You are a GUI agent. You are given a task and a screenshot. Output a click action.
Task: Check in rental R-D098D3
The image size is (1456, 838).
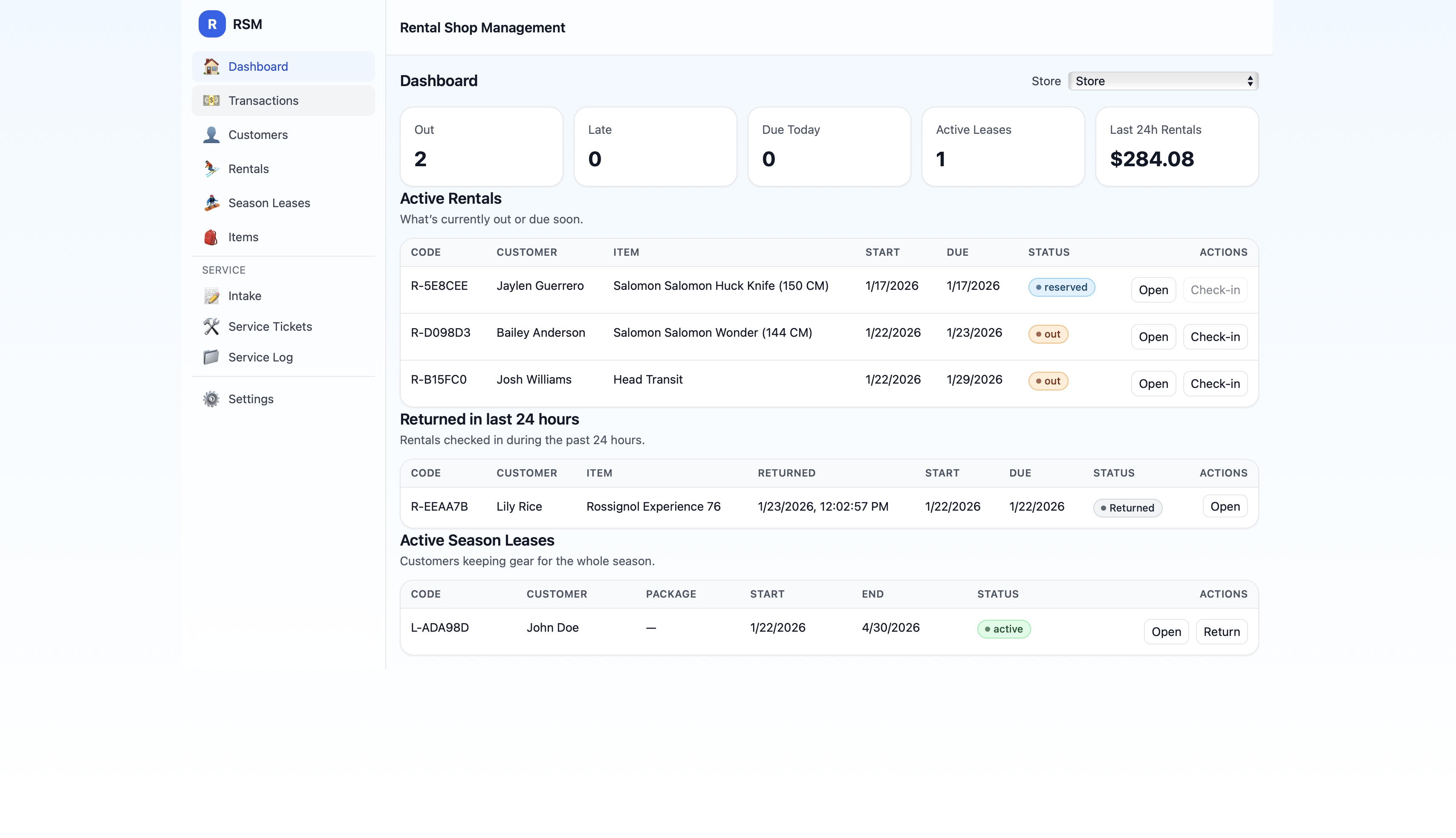point(1215,336)
